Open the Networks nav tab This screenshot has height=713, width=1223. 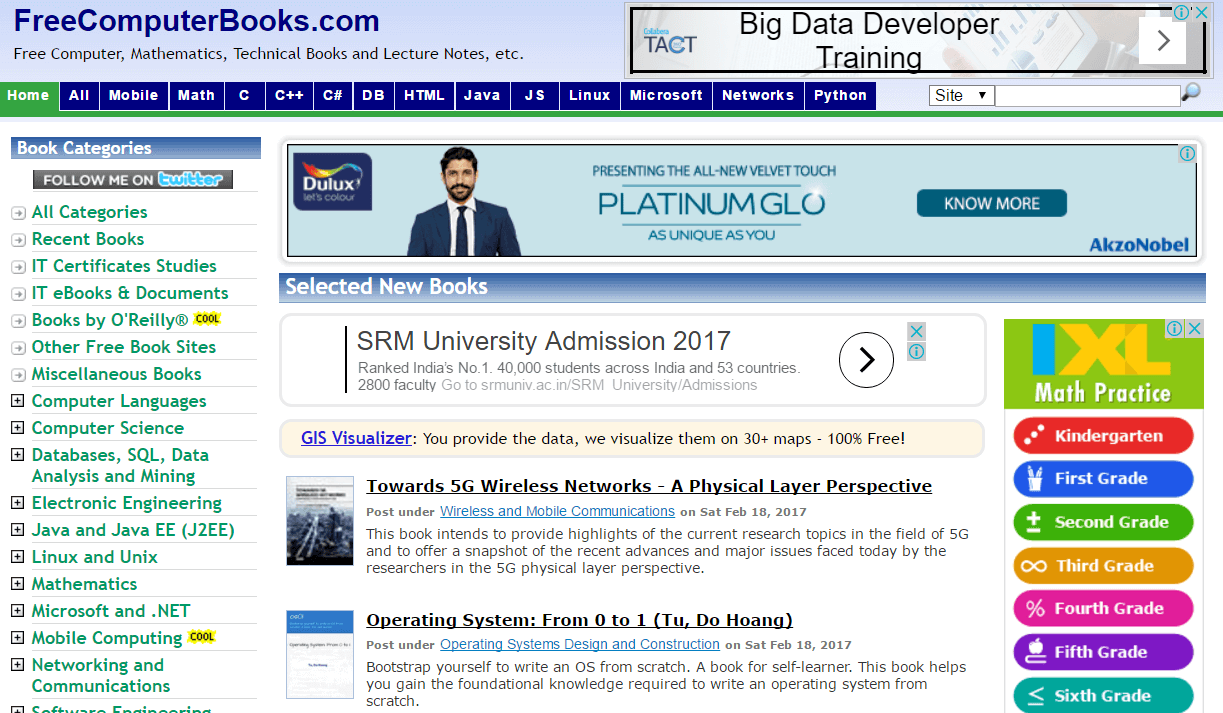(758, 96)
